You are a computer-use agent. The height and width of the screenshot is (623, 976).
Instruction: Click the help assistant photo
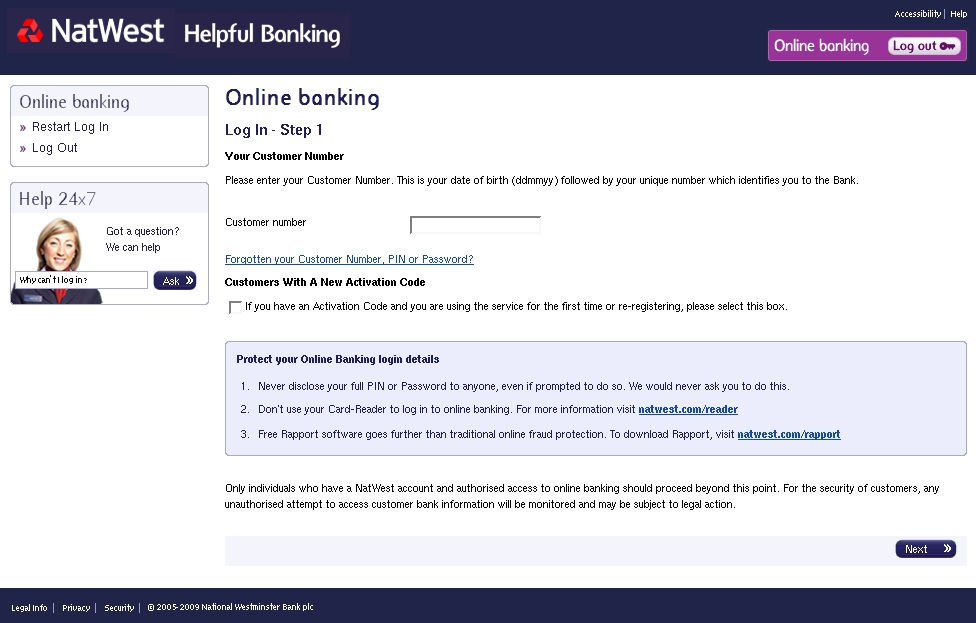tap(57, 259)
